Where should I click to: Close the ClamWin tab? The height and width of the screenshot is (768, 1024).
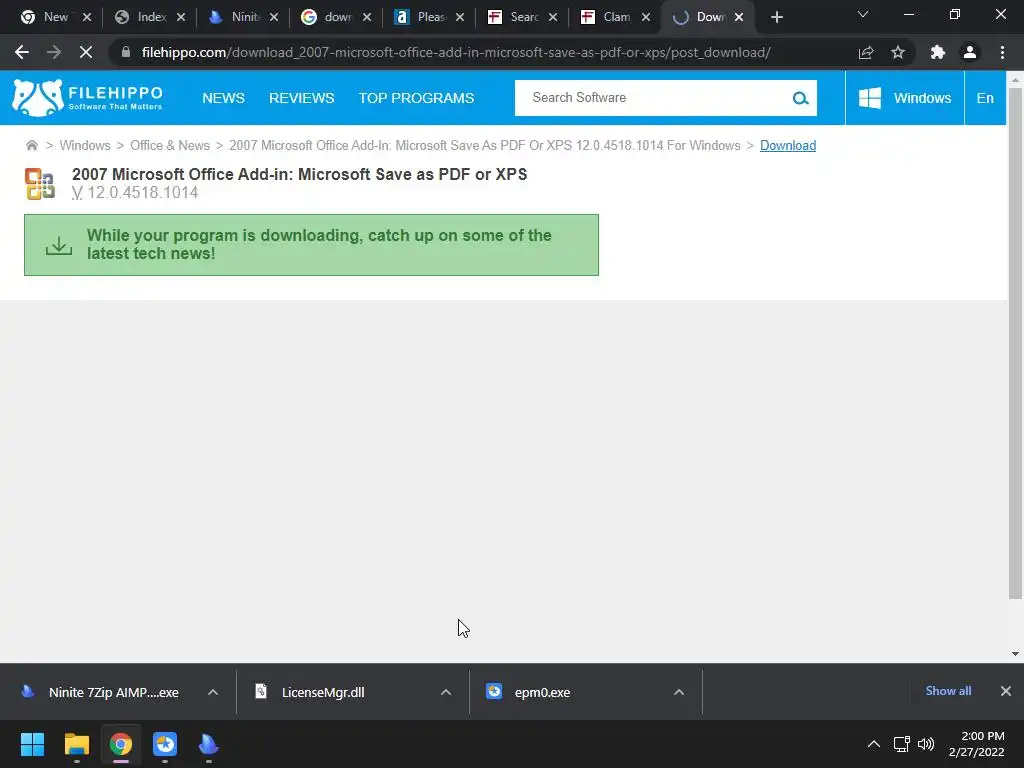646,17
